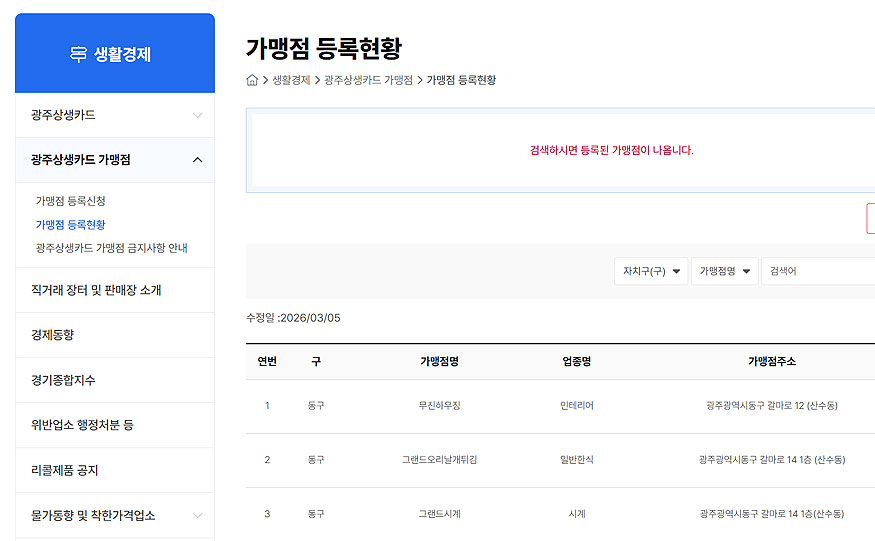Screen dimensions: 875x541
Task: Click the 검색어 search input field
Action: pyautogui.click(x=818, y=271)
